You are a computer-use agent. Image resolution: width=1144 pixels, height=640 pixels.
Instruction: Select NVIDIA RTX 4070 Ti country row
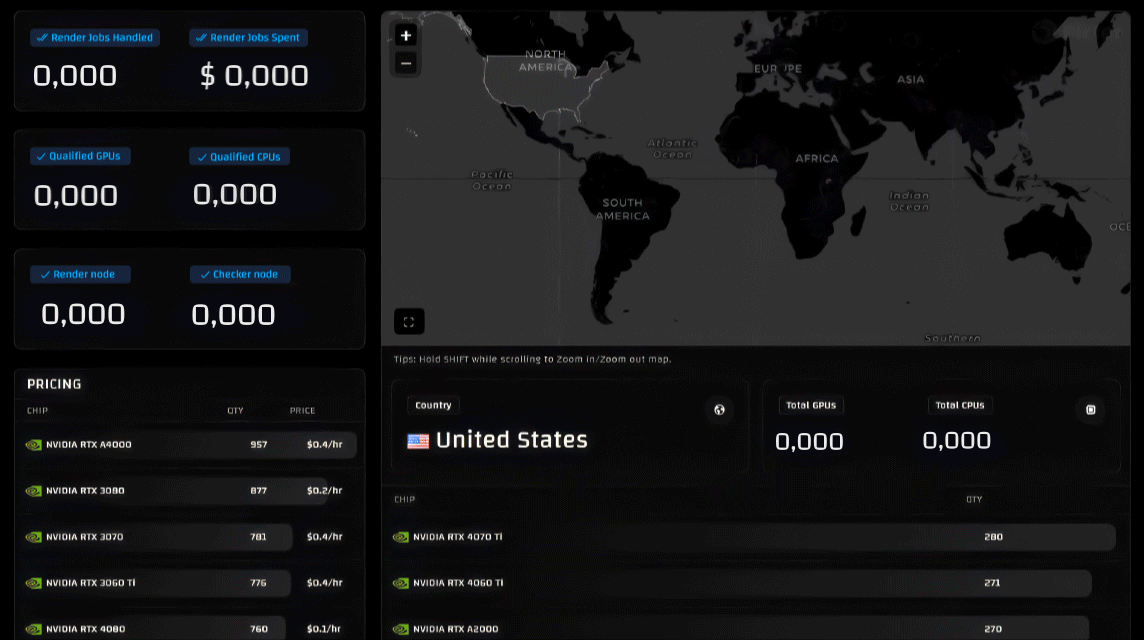[754, 536]
